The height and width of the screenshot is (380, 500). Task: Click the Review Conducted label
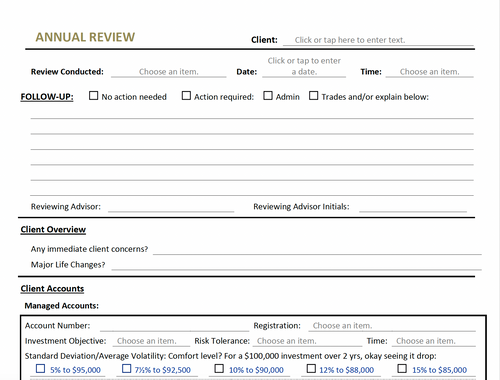[x=67, y=72]
